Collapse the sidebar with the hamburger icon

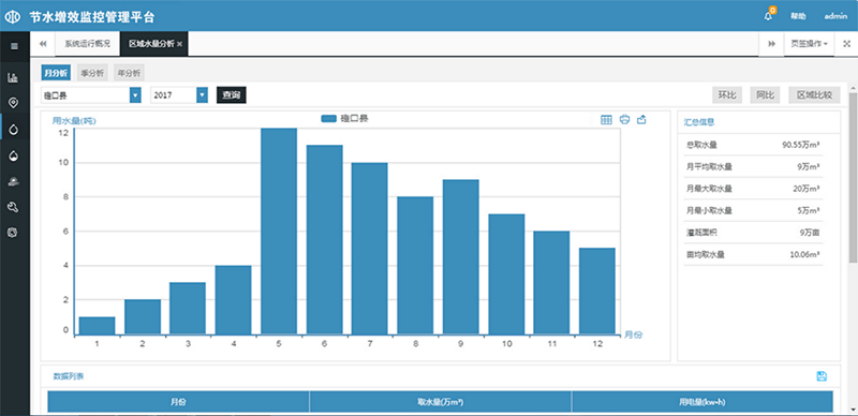pyautogui.click(x=13, y=45)
